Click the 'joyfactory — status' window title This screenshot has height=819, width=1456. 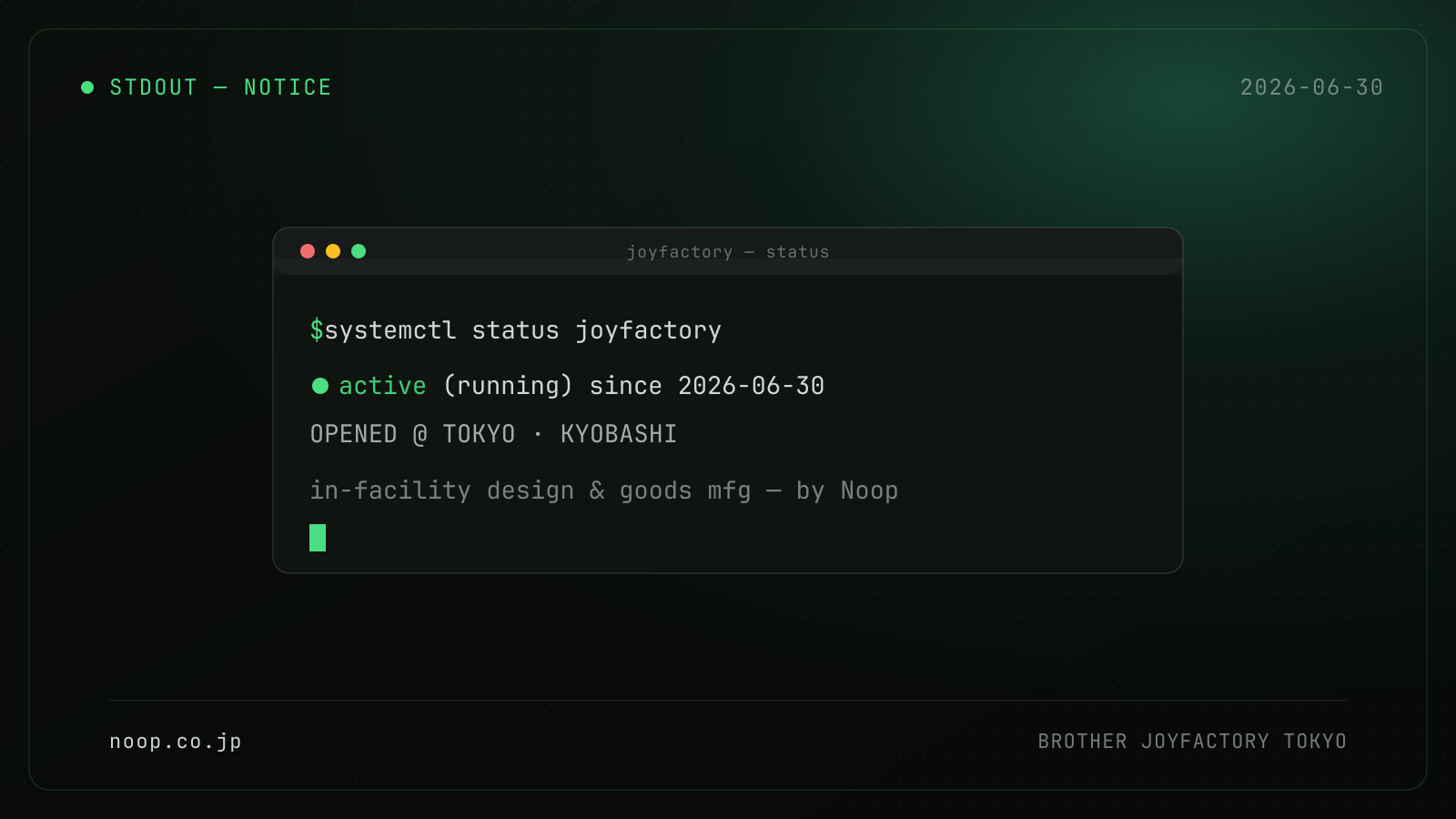point(728,252)
